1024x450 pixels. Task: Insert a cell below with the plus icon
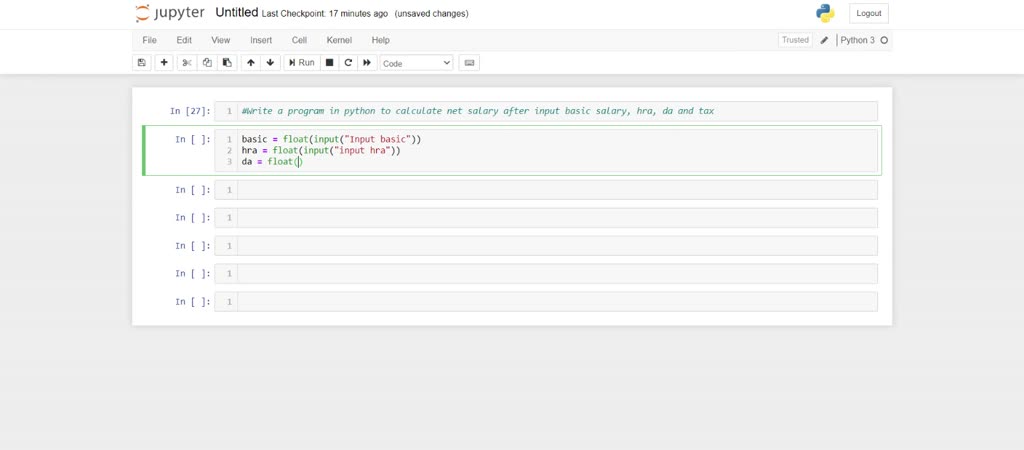coord(164,63)
